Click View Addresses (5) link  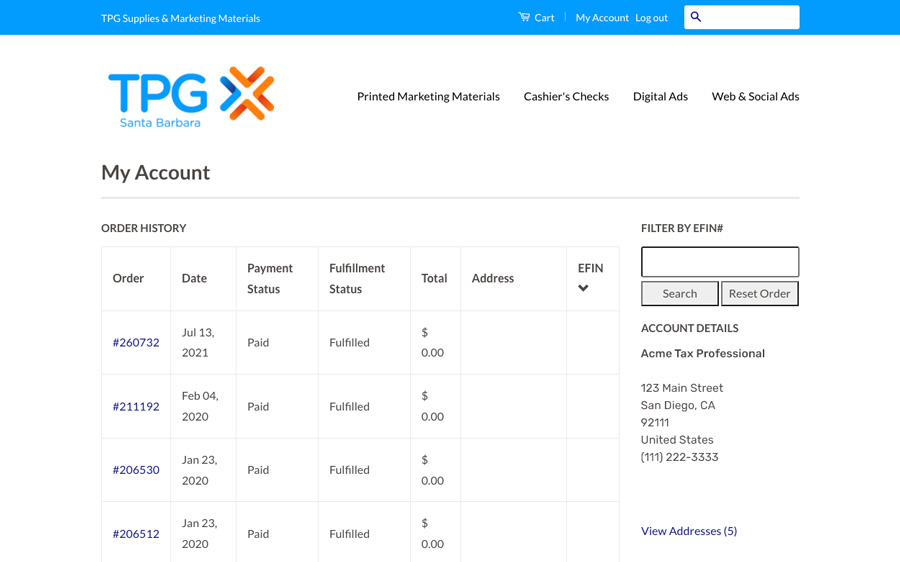click(689, 531)
